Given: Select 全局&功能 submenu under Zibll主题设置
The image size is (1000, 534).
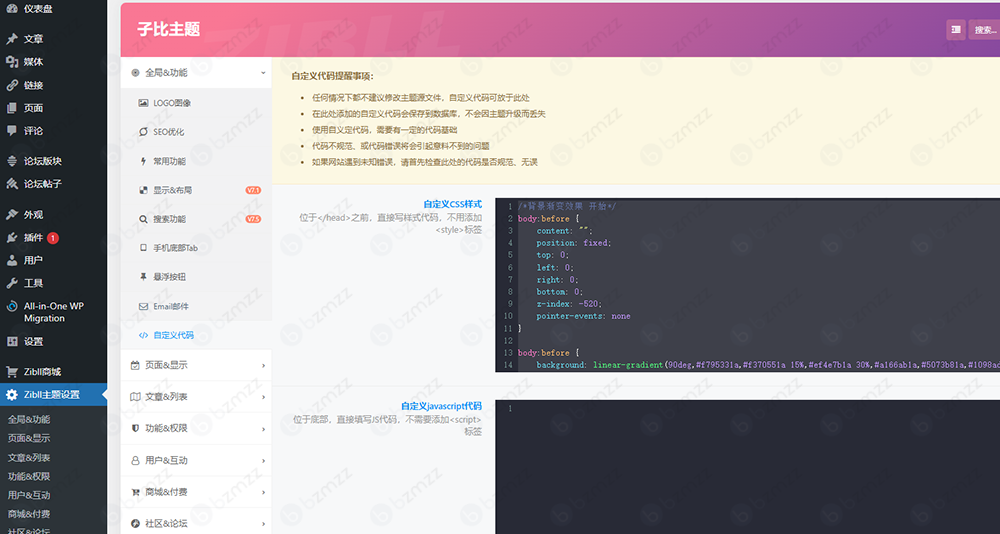Looking at the screenshot, I should click(x=29, y=419).
